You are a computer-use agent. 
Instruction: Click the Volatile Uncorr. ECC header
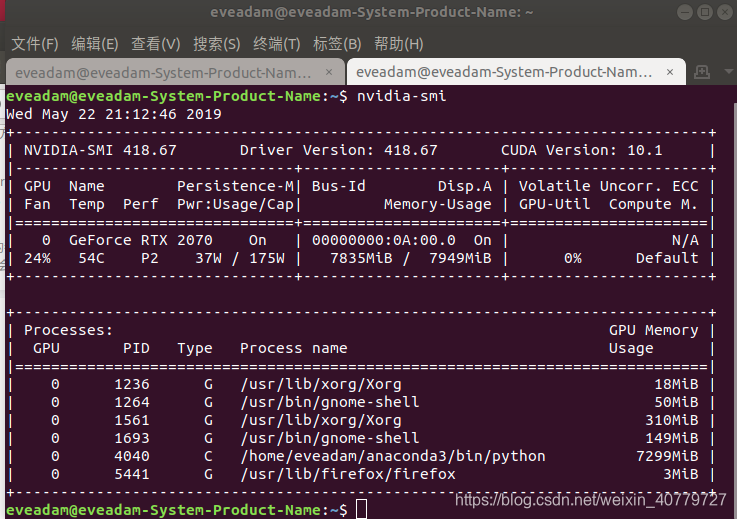609,187
